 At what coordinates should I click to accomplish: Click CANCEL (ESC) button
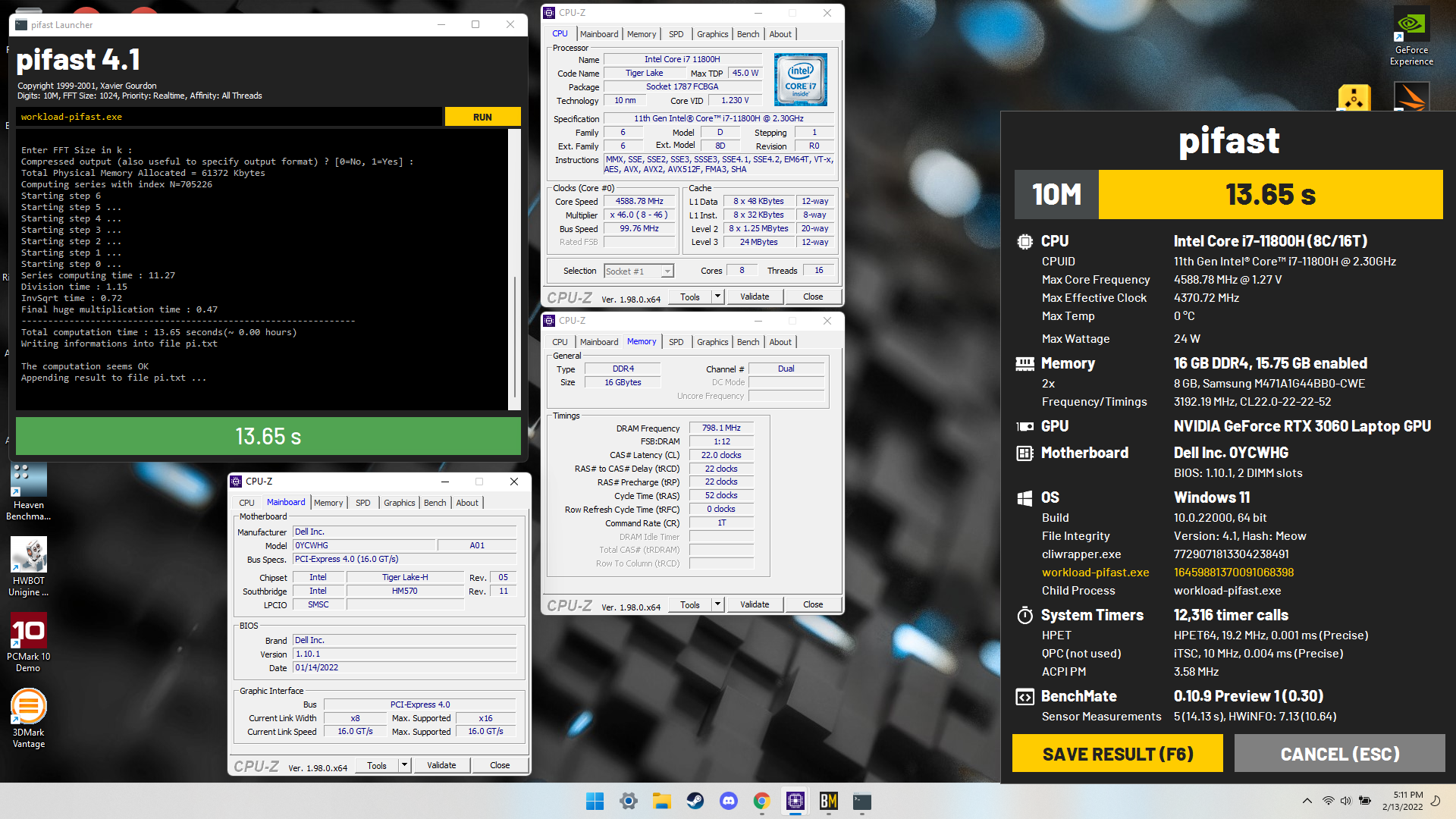(1339, 754)
